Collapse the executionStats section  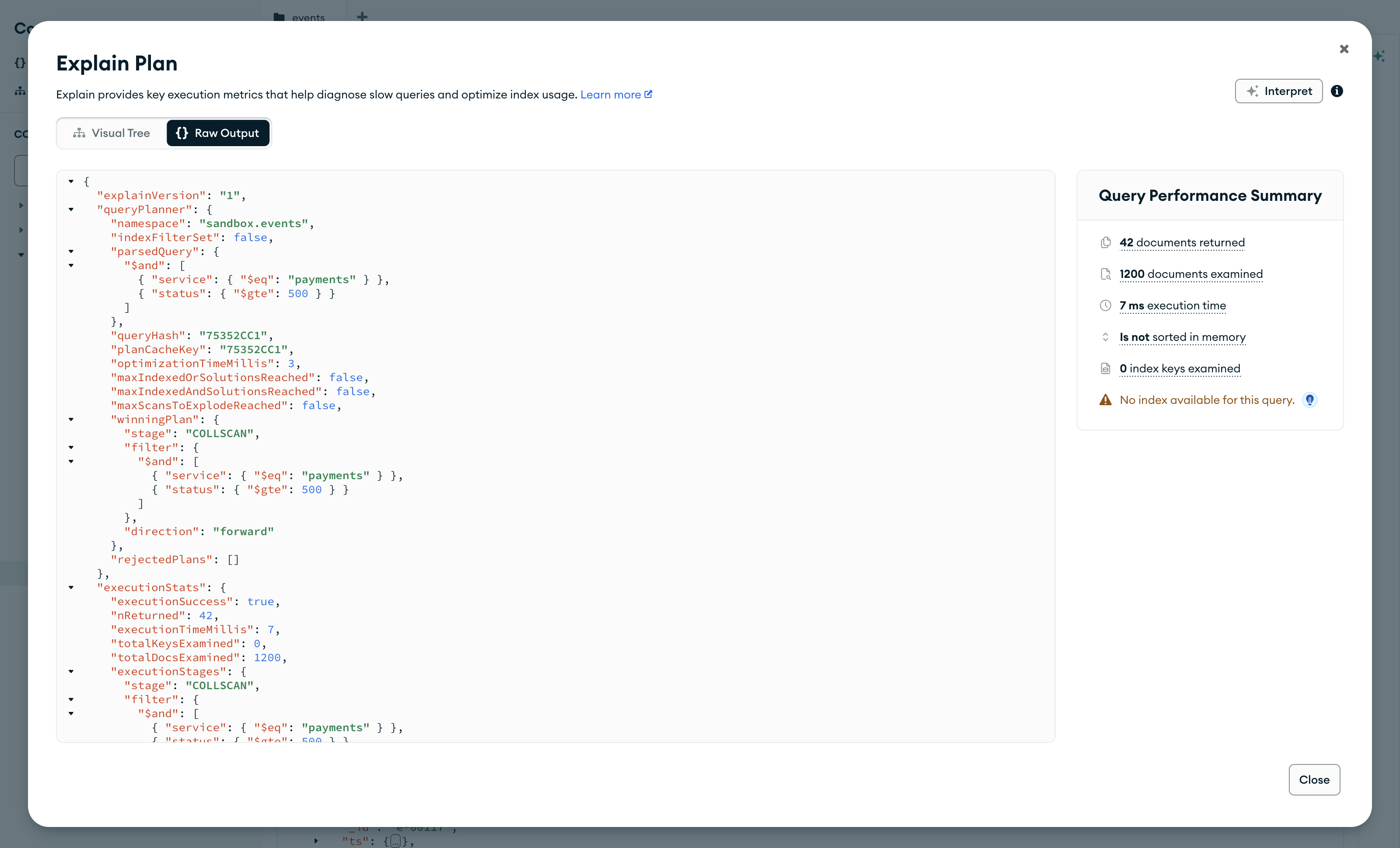[x=71, y=588]
